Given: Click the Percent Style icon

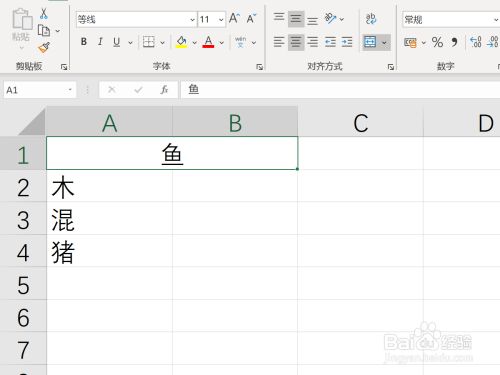Looking at the screenshot, I should pyautogui.click(x=437, y=42).
